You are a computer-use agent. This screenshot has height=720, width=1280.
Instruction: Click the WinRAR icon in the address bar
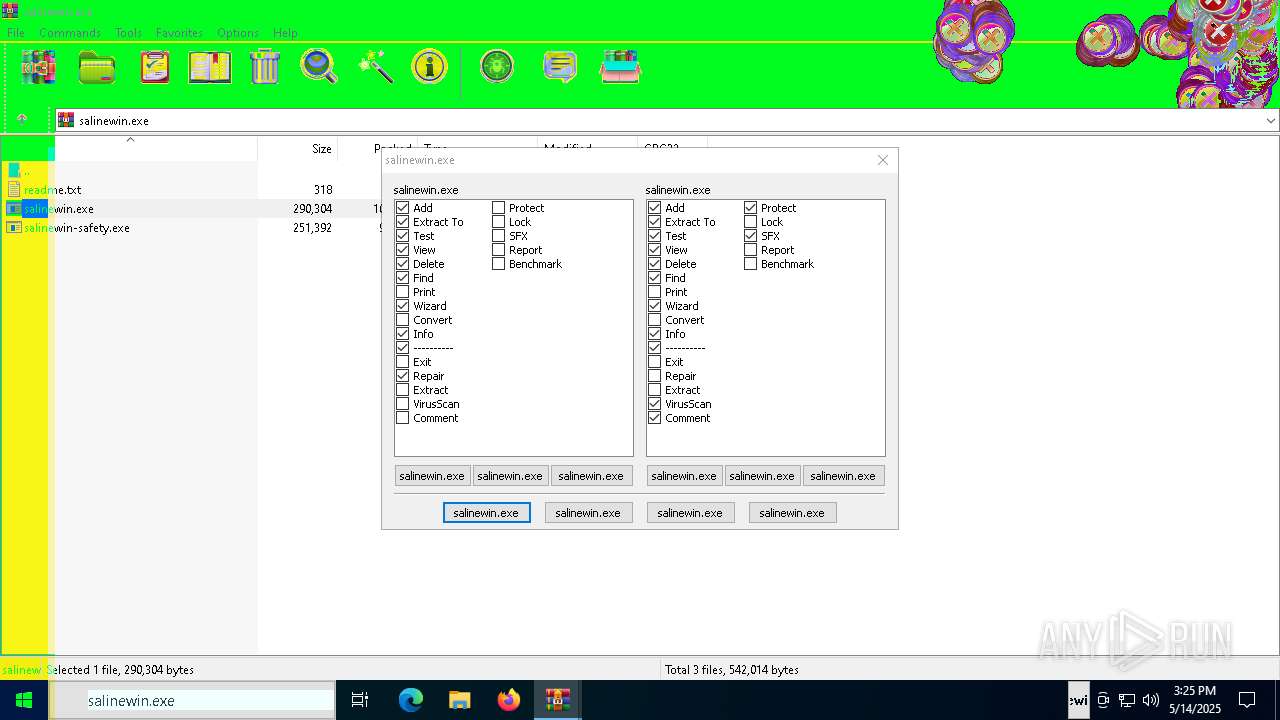point(66,120)
